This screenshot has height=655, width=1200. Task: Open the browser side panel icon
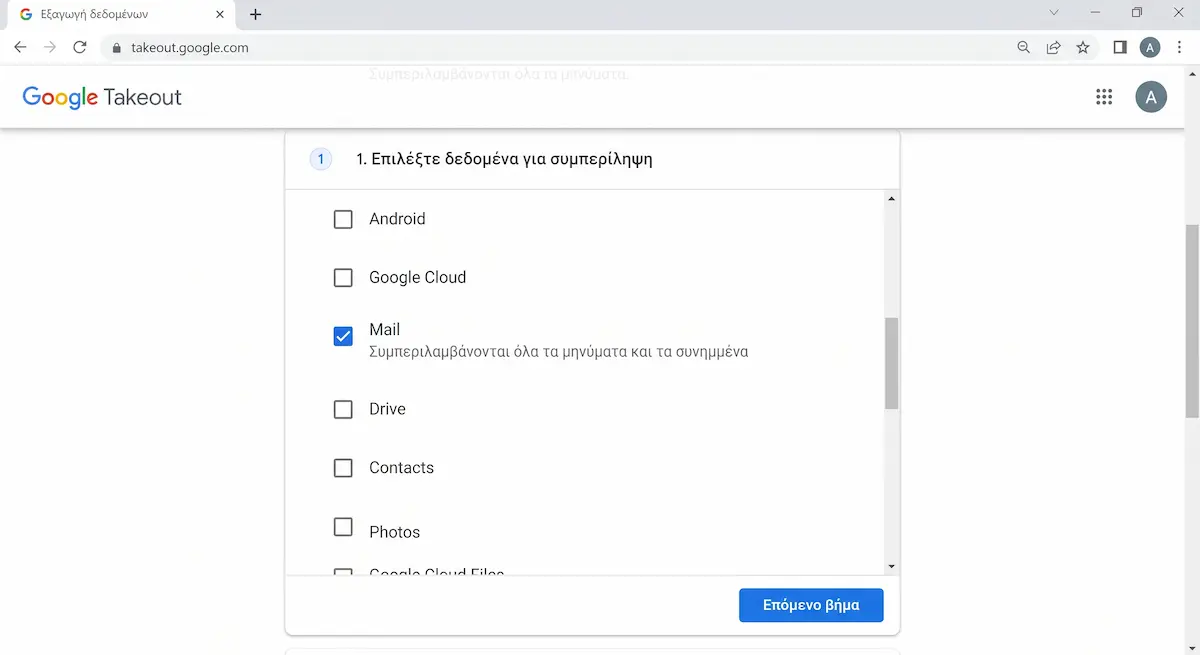click(x=1120, y=47)
